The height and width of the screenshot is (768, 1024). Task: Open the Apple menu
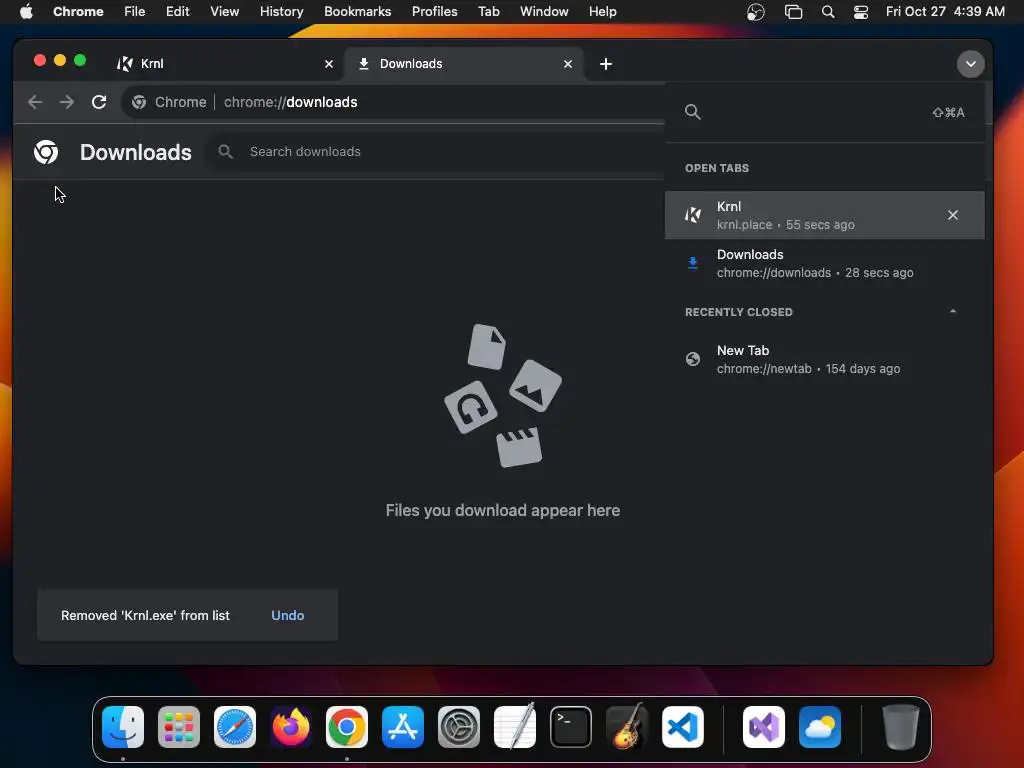pos(26,11)
